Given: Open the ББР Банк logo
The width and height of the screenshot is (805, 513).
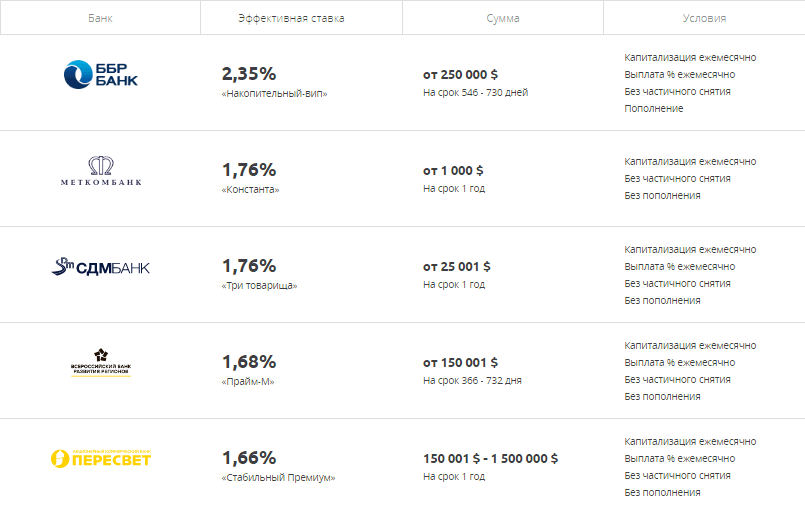Looking at the screenshot, I should pyautogui.click(x=101, y=74).
